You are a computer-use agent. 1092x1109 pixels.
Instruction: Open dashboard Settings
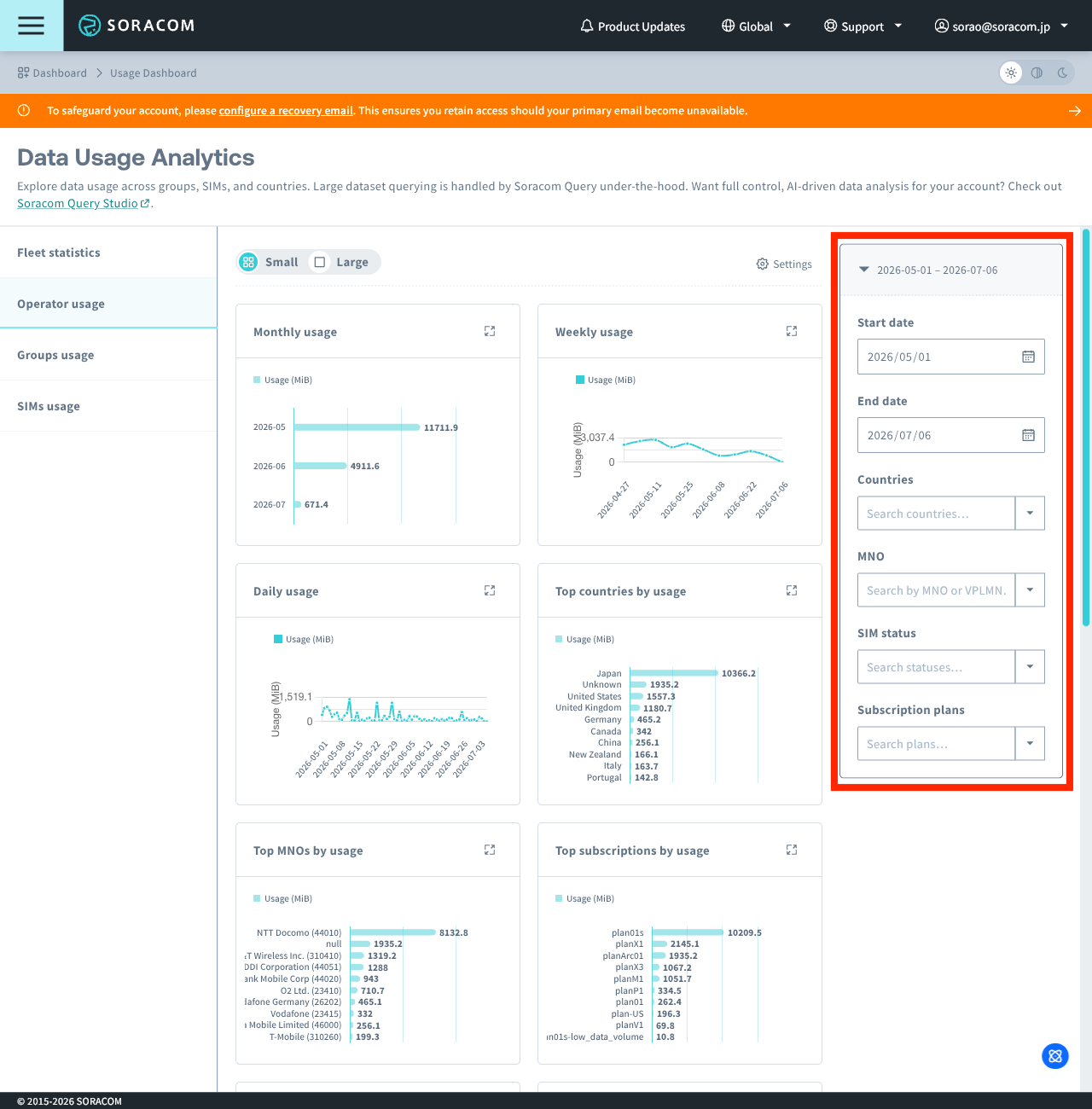(x=784, y=264)
